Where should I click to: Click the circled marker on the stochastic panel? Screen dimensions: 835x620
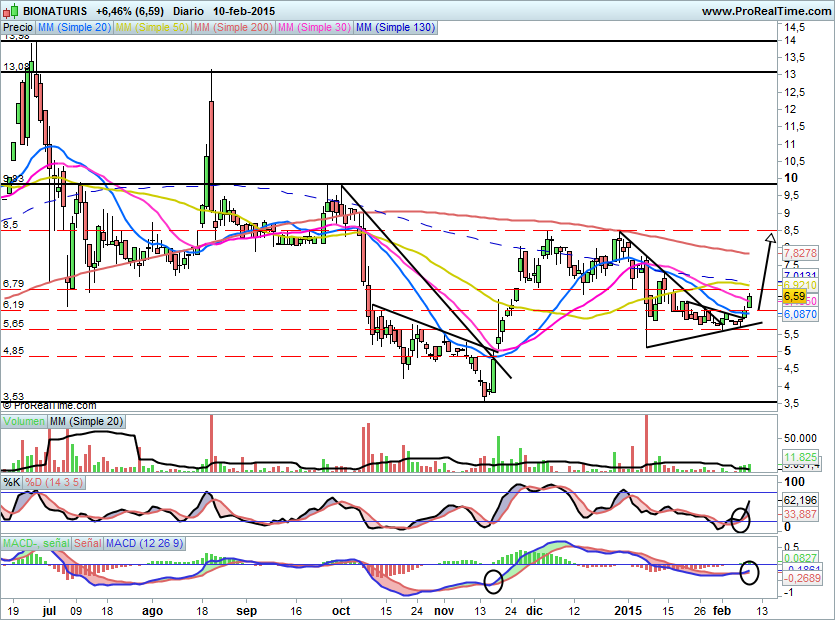[x=740, y=519]
